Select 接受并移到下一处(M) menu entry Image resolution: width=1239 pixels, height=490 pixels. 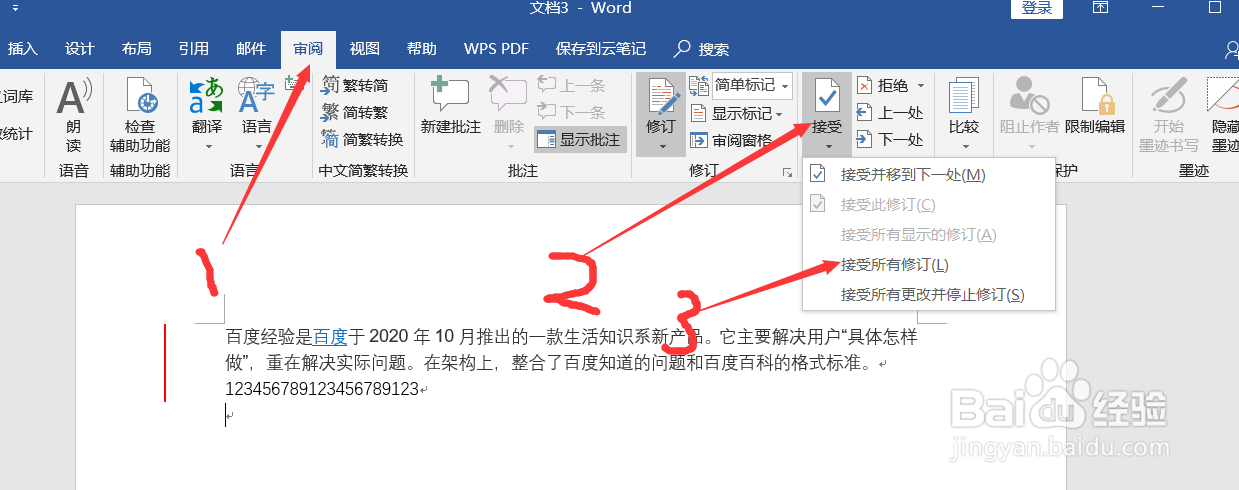point(929,175)
